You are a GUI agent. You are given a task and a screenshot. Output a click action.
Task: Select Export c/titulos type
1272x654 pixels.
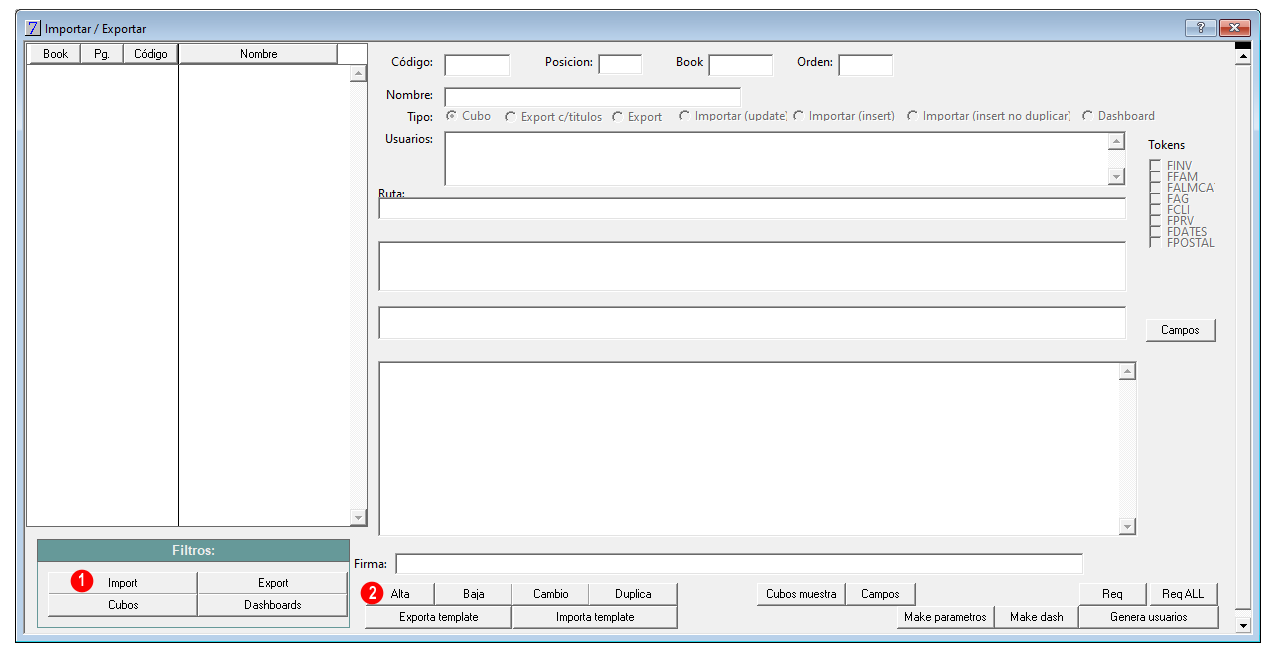coord(510,117)
